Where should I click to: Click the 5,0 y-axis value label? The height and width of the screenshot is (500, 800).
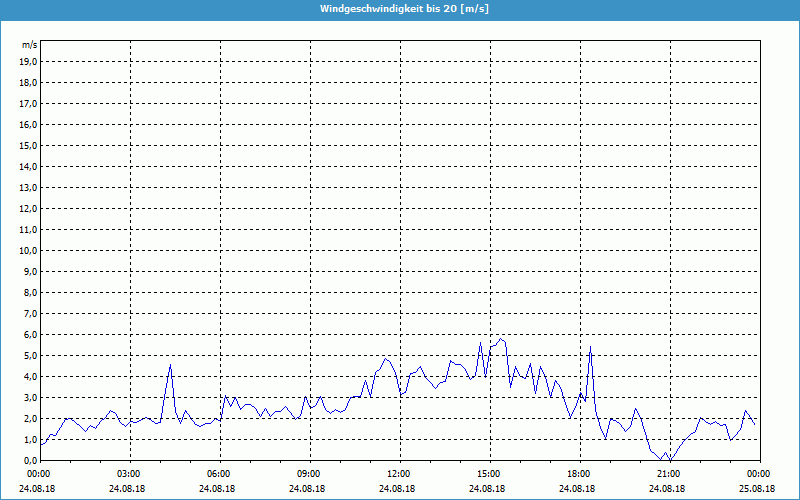coord(30,355)
